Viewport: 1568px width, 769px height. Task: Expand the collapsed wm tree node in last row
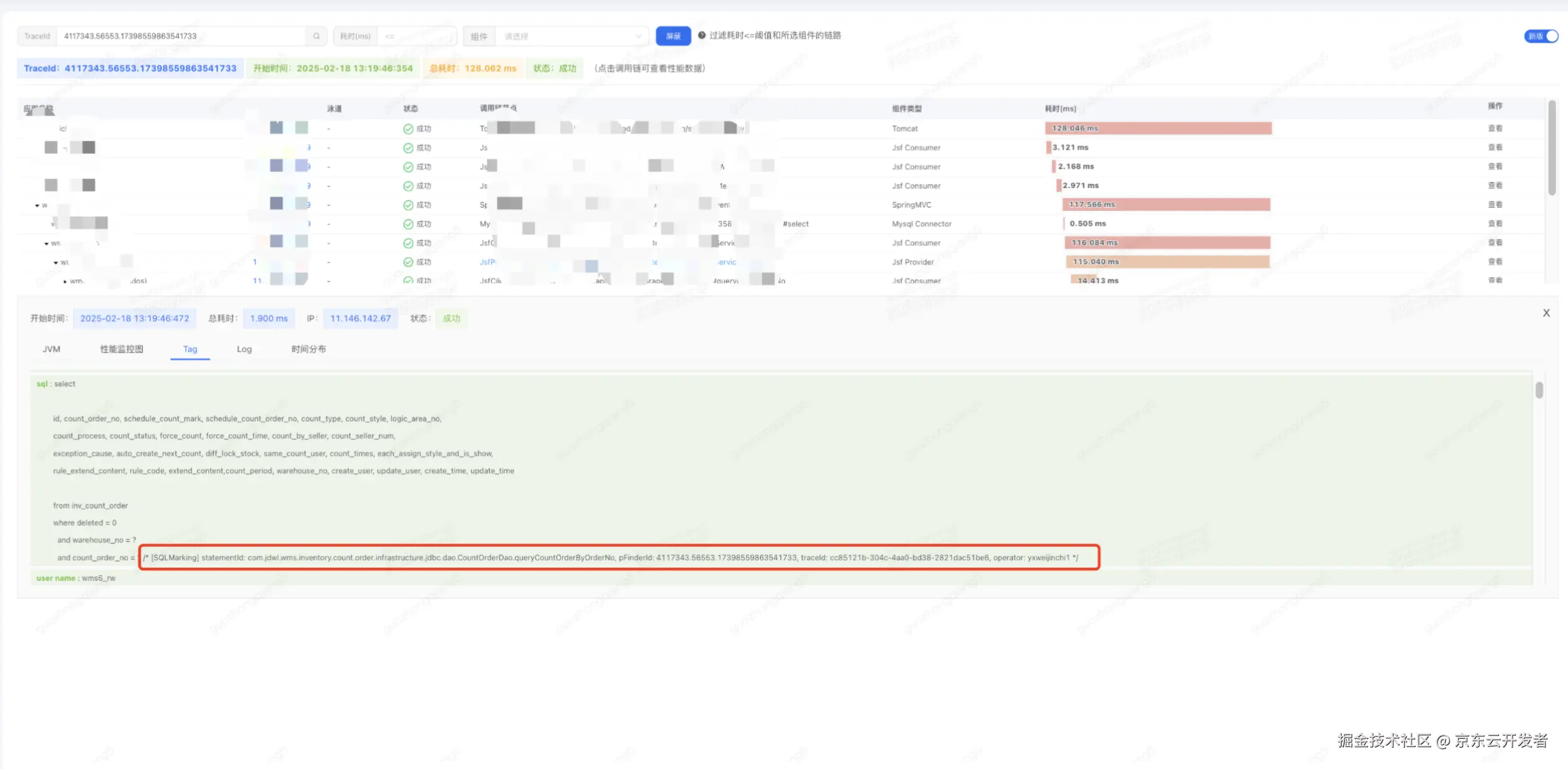tap(65, 282)
